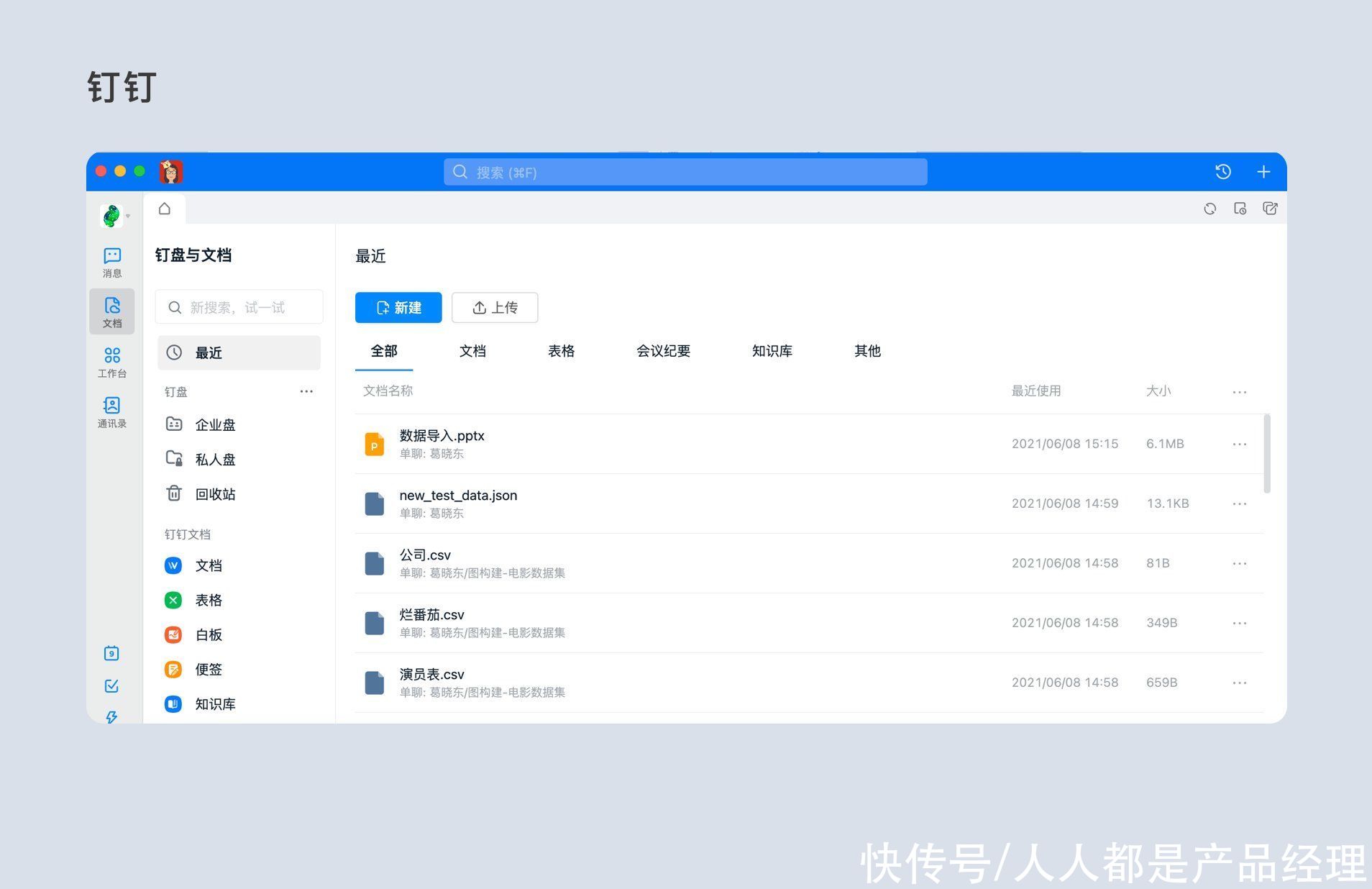Click the pptx file icon for 数据导入.pptx

[x=374, y=444]
